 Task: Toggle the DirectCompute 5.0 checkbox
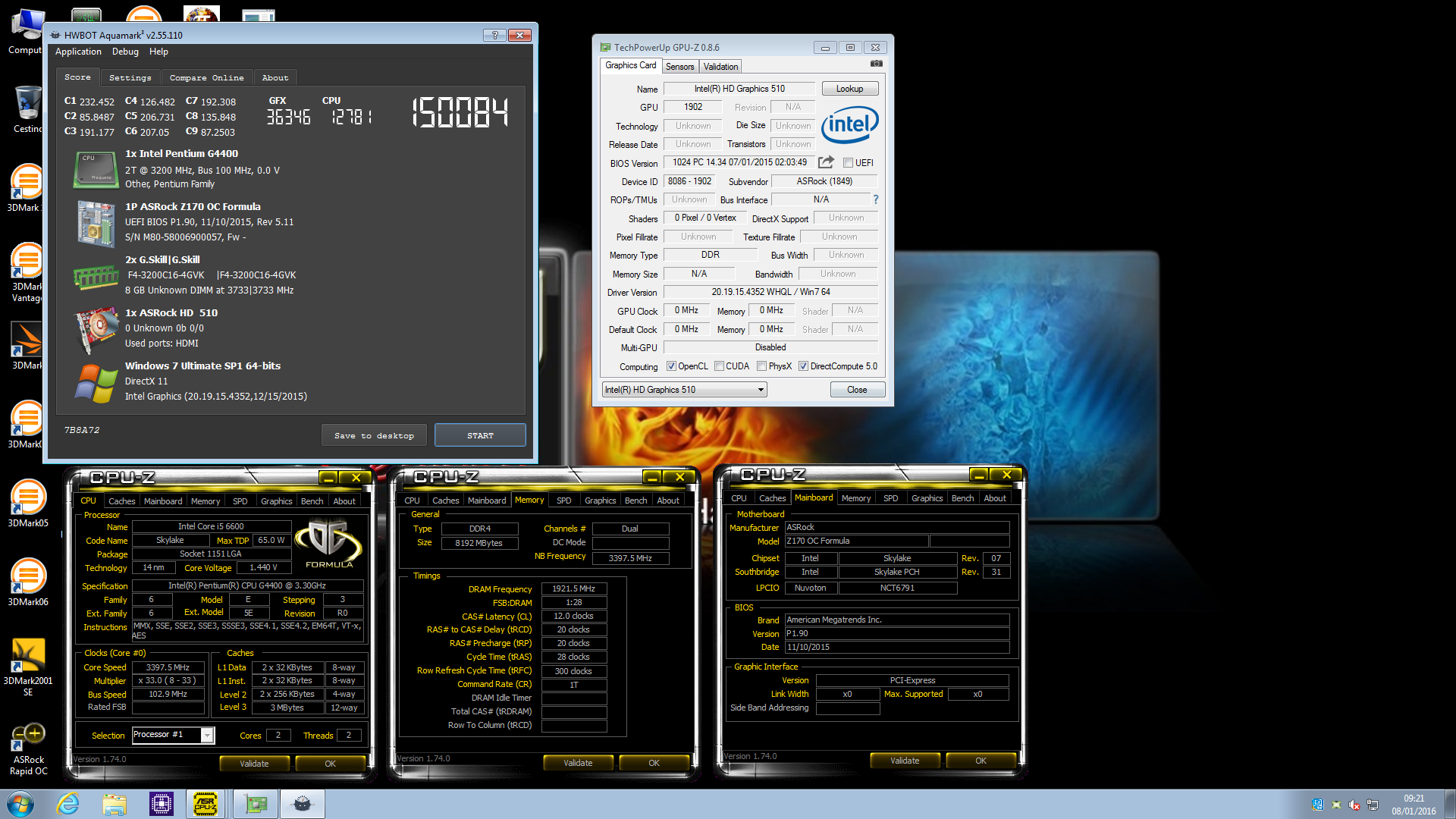point(803,366)
